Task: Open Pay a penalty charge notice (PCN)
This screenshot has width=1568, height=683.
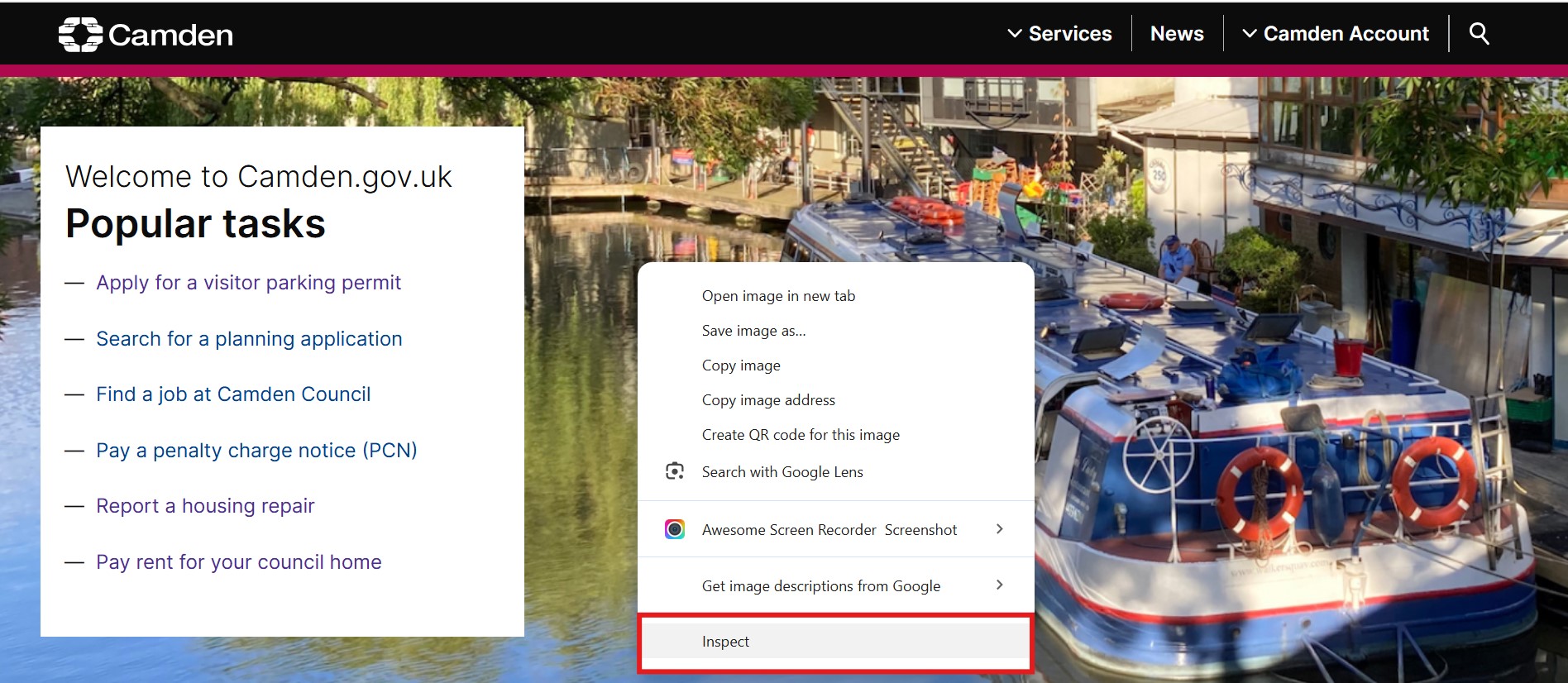Action: (256, 451)
